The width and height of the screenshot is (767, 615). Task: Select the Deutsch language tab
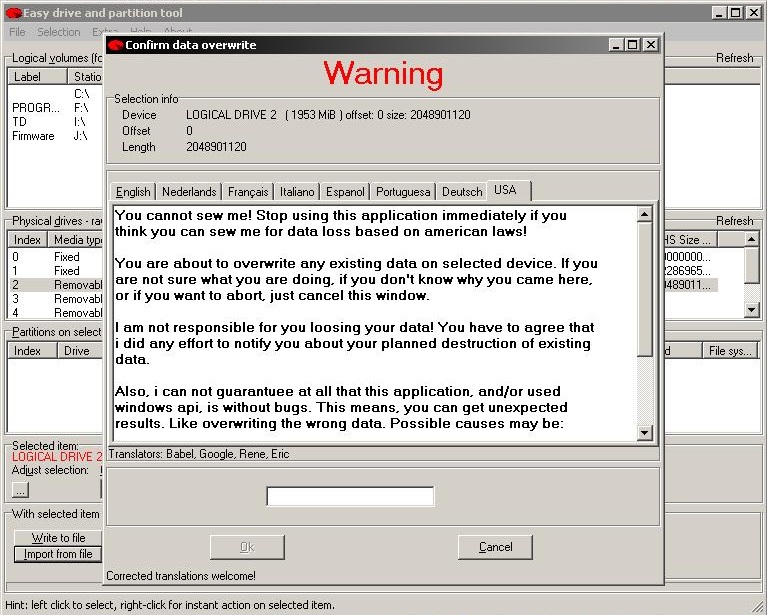coord(461,192)
